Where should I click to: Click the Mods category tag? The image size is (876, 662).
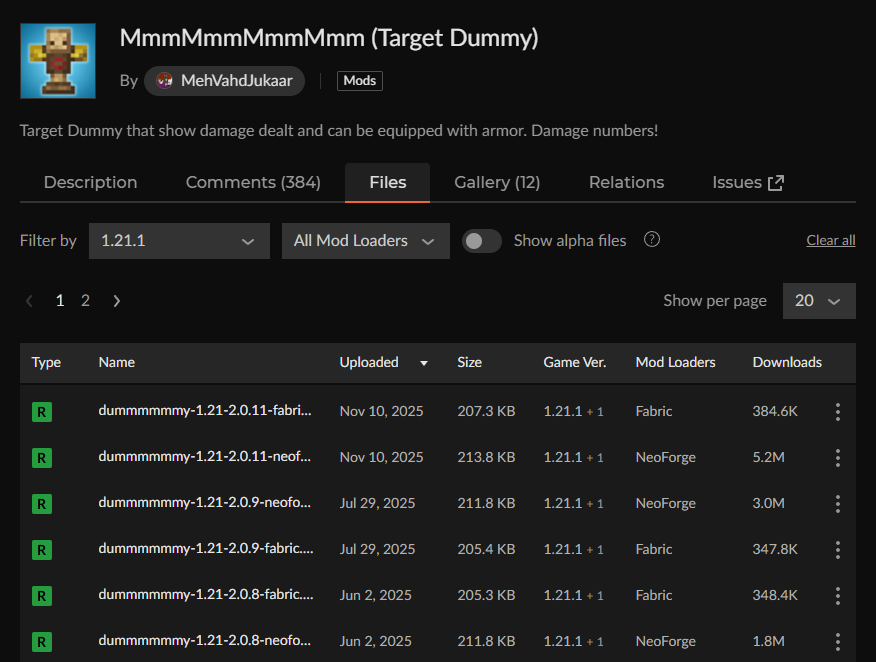(x=359, y=81)
